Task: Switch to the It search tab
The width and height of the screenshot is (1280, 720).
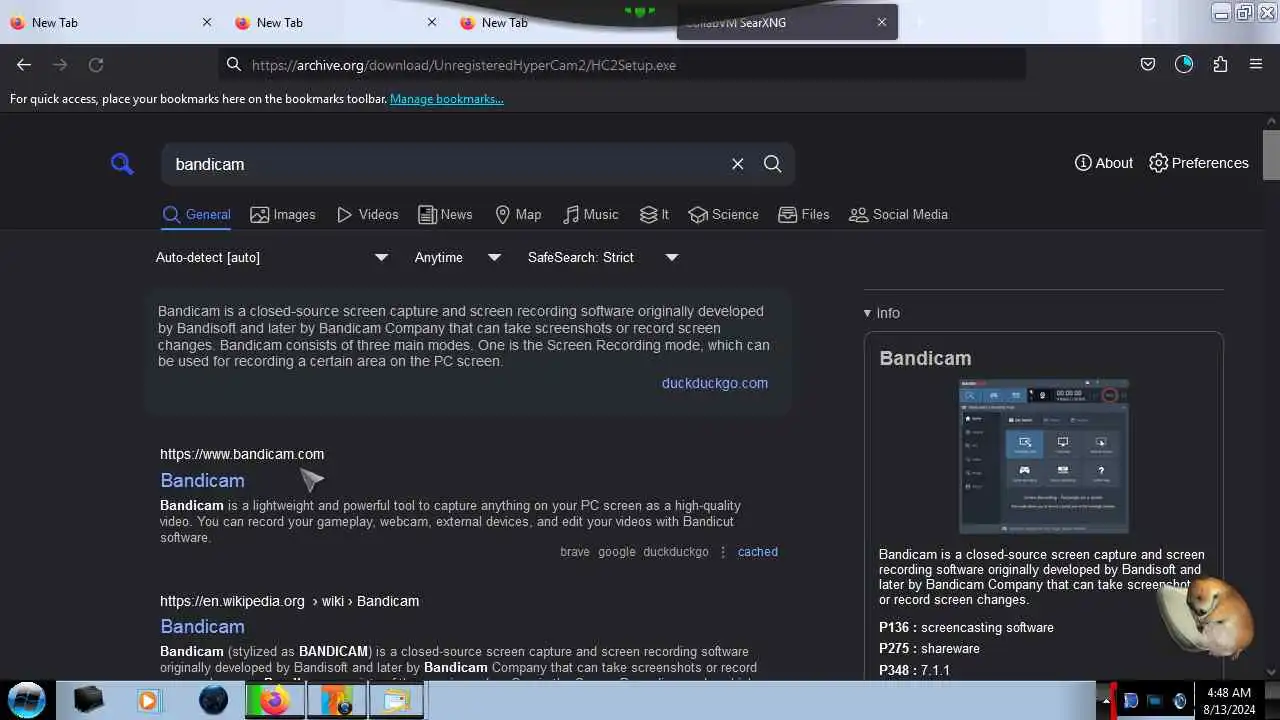Action: click(654, 214)
